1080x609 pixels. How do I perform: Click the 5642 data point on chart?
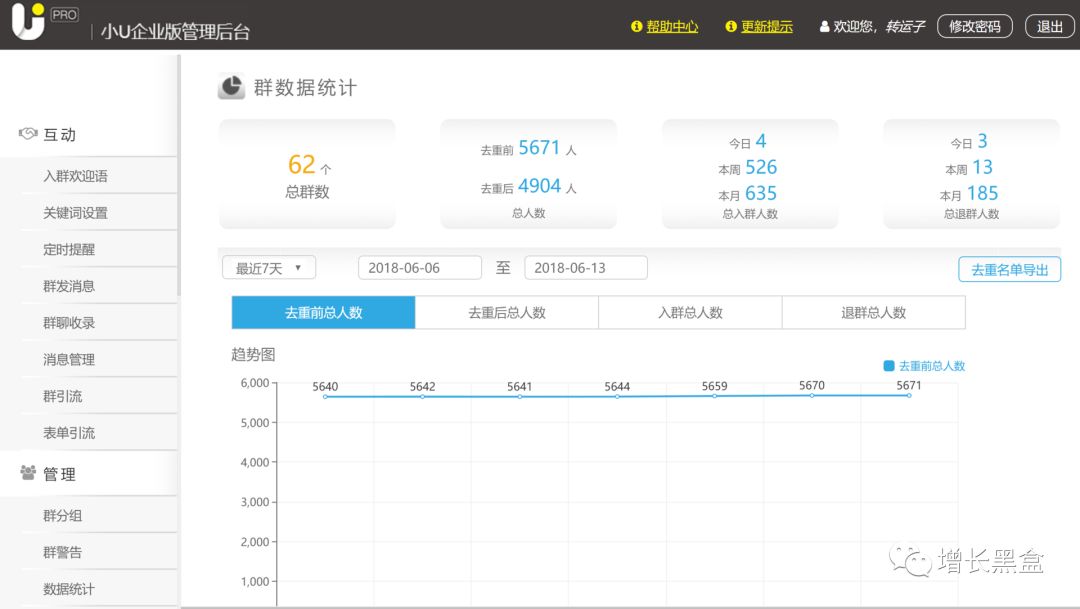tap(422, 396)
